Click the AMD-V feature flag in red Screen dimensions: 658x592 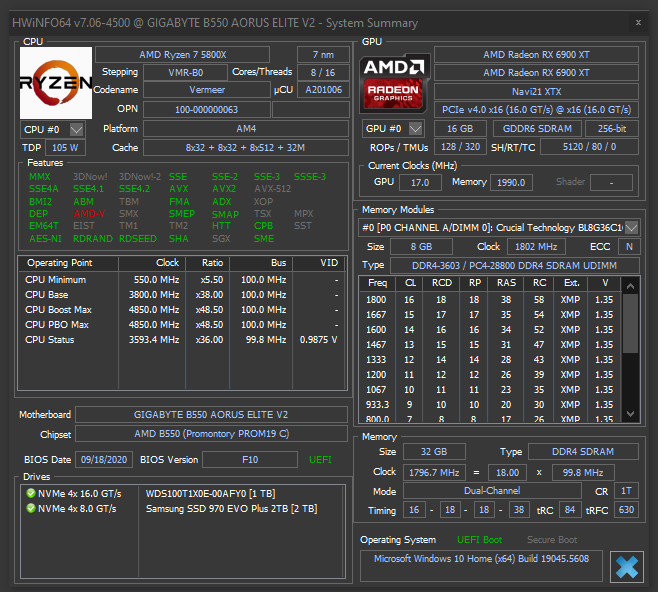coord(89,214)
